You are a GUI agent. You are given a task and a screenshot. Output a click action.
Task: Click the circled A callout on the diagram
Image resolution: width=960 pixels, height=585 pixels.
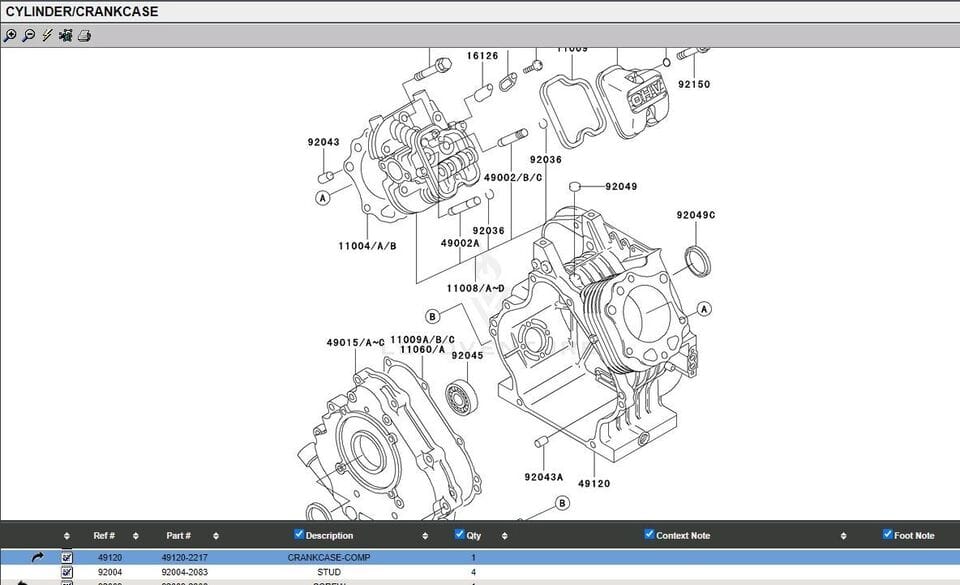point(321,199)
